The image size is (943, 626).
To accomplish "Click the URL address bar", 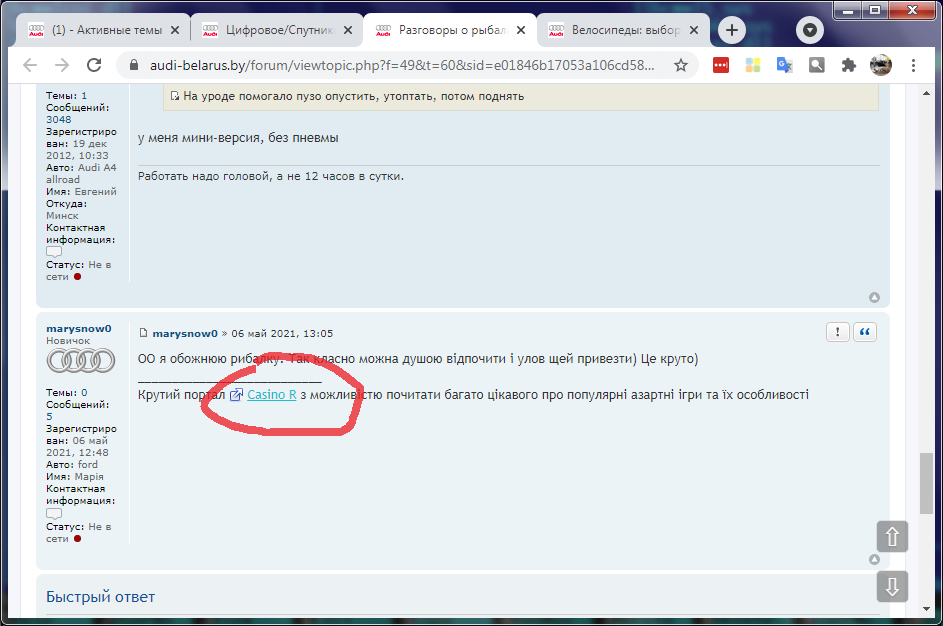I will pos(400,65).
